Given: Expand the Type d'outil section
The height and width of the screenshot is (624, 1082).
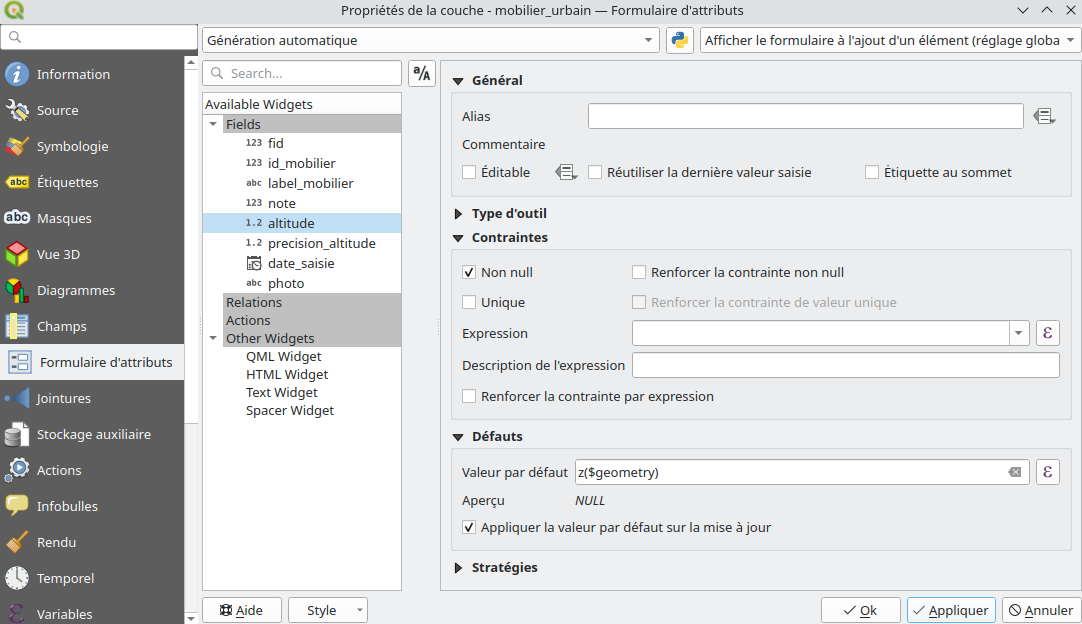Looking at the screenshot, I should [x=459, y=213].
